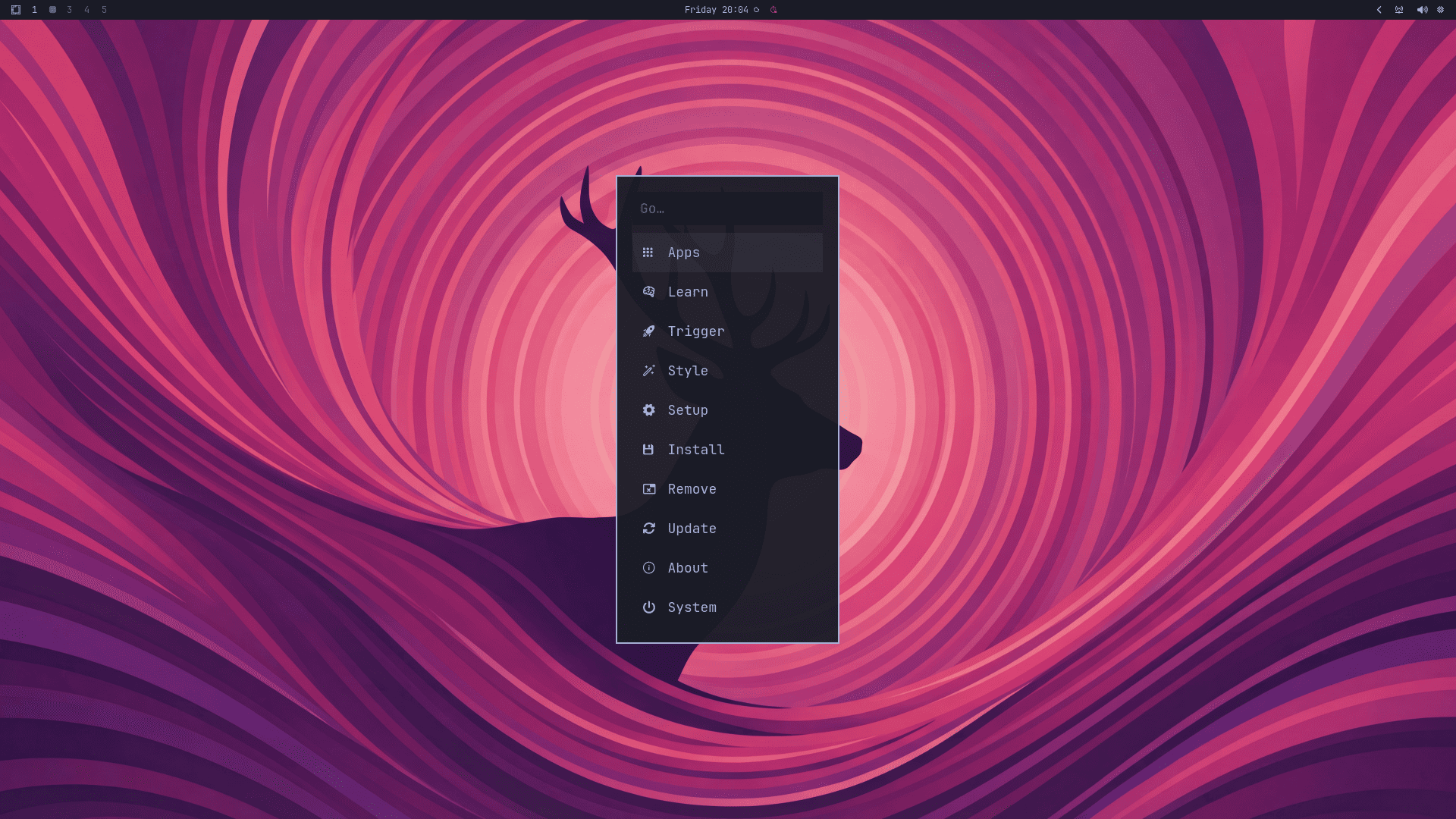Click the pink indicator icon right of the clock
1456x819 pixels.
tap(773, 10)
